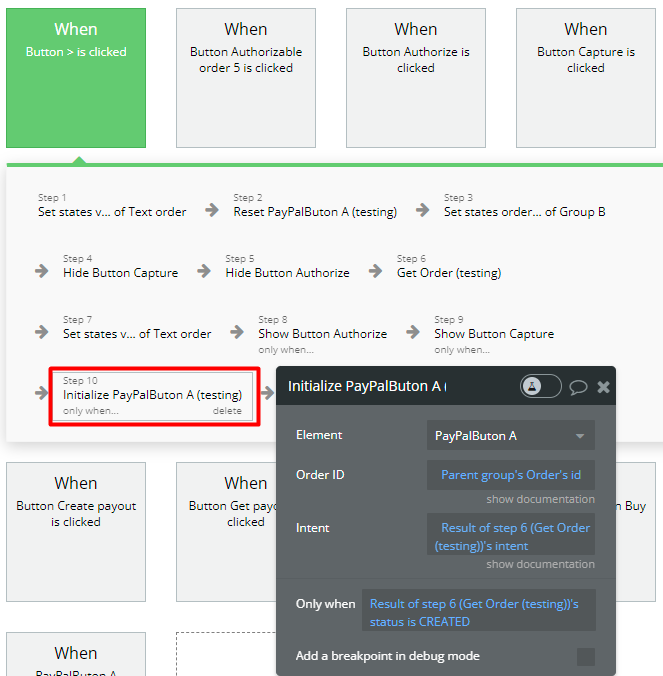Image resolution: width=663 pixels, height=676 pixels.
Task: Open Step 6 Get Order (testing)
Action: (x=449, y=267)
